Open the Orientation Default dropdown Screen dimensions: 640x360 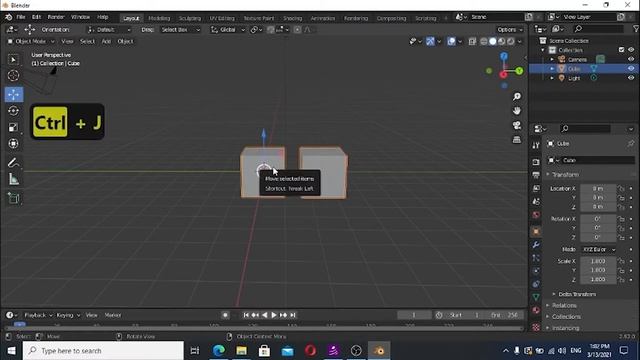click(x=109, y=30)
